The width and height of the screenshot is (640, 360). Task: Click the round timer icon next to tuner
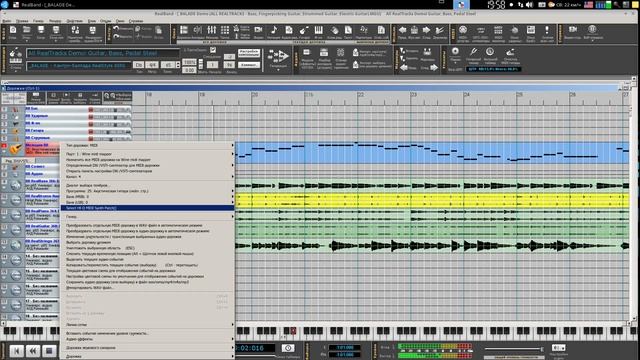tap(490, 51)
